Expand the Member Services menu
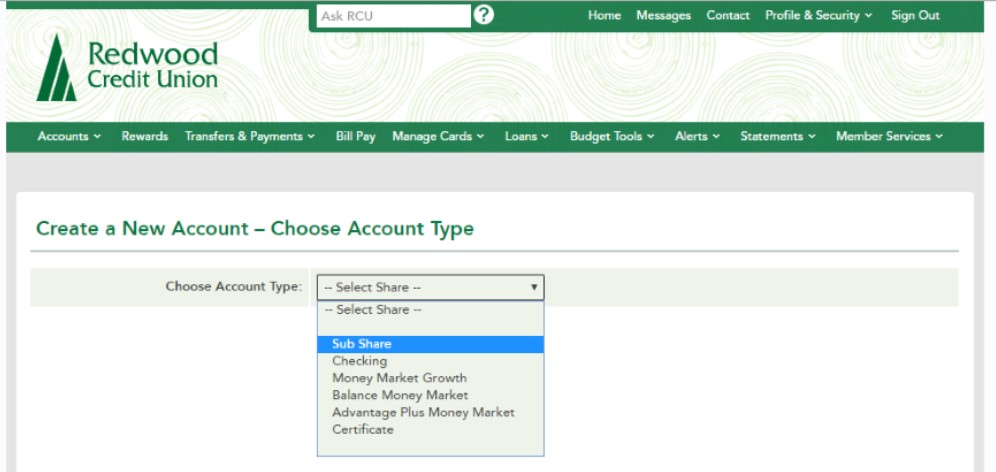 (x=889, y=136)
